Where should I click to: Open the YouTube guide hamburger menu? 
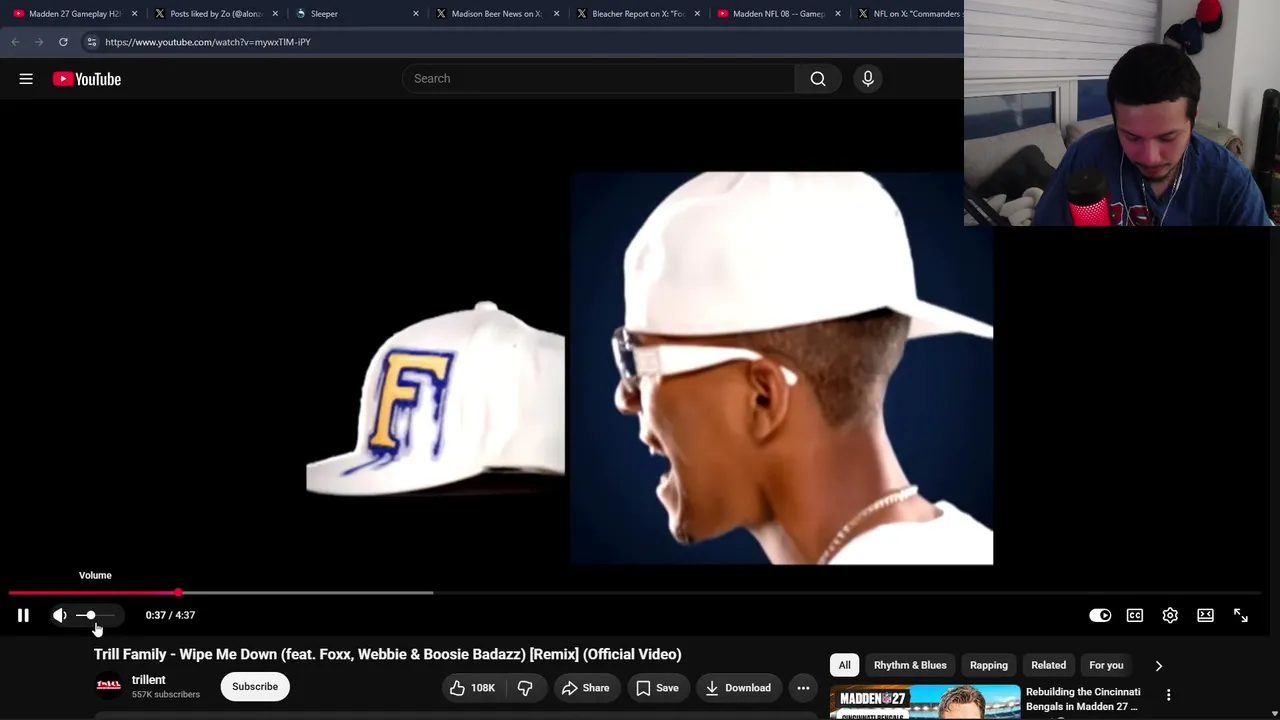click(x=26, y=79)
